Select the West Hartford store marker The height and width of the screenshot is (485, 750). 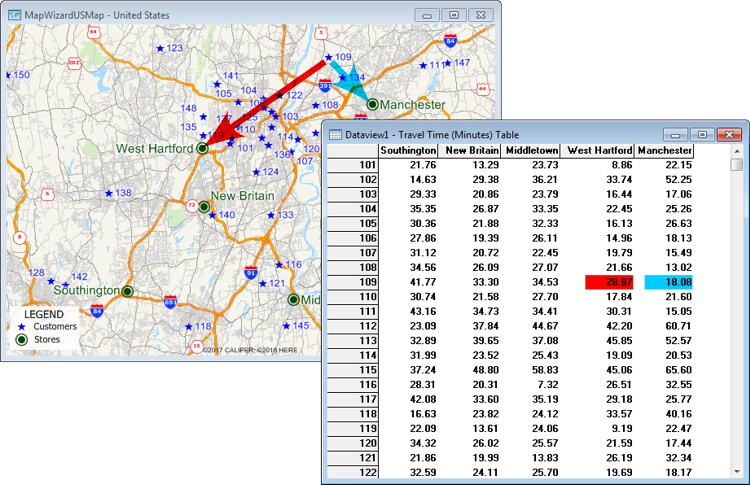tap(202, 148)
